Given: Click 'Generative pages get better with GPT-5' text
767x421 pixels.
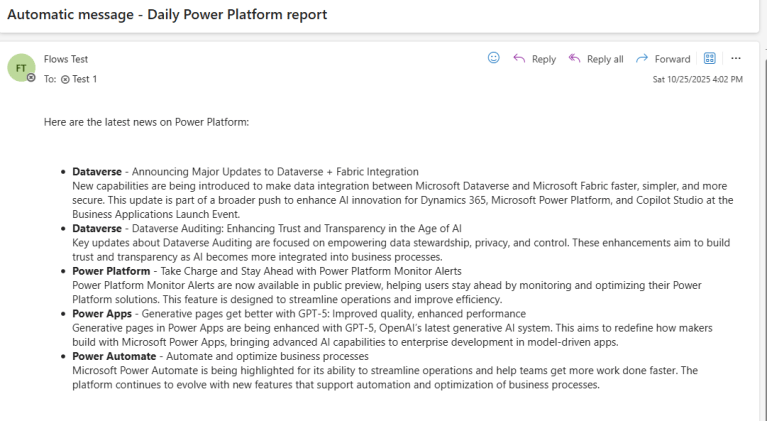Looking at the screenshot, I should tap(334, 313).
